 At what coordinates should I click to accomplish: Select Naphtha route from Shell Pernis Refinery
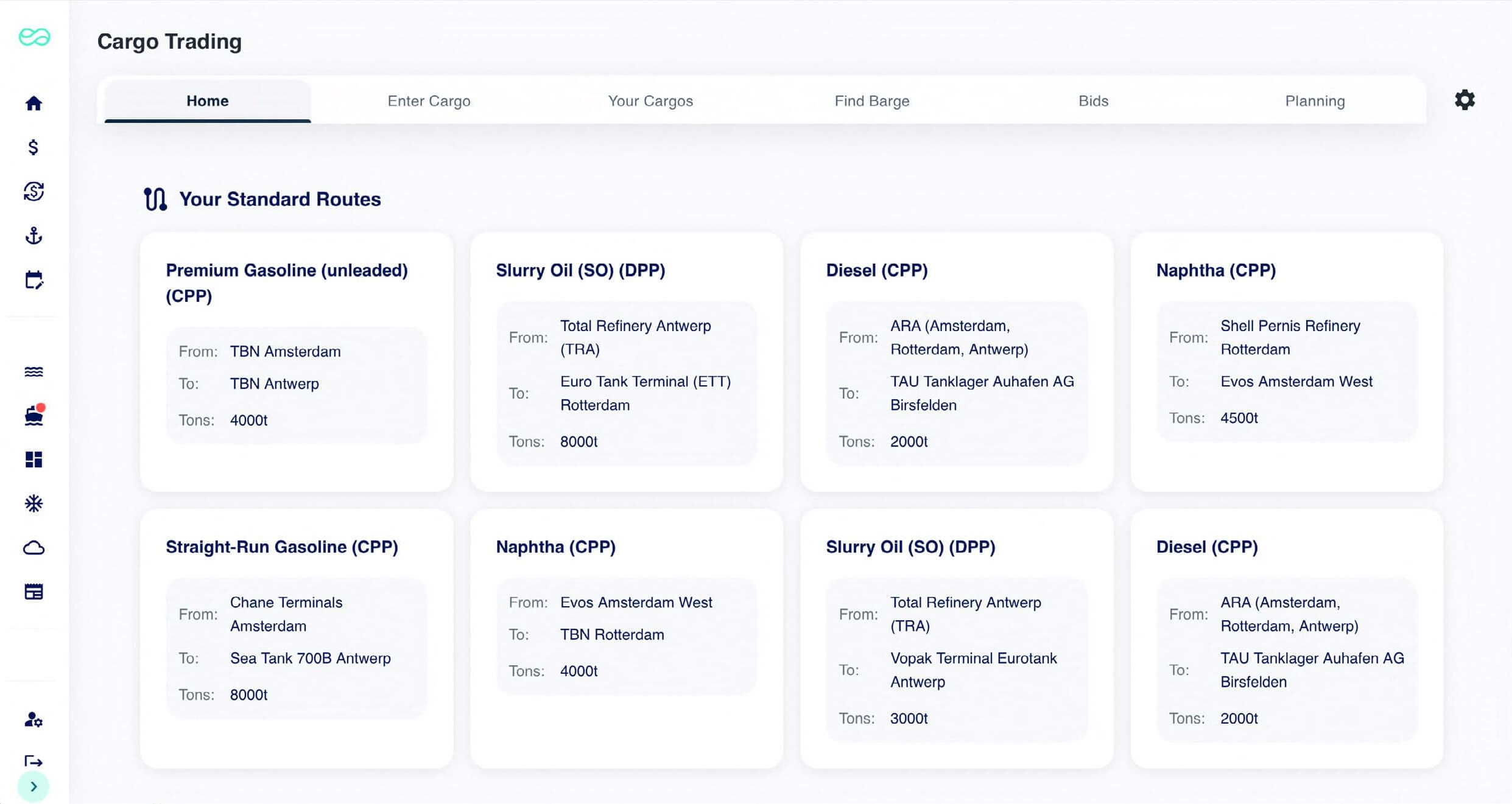click(1287, 362)
